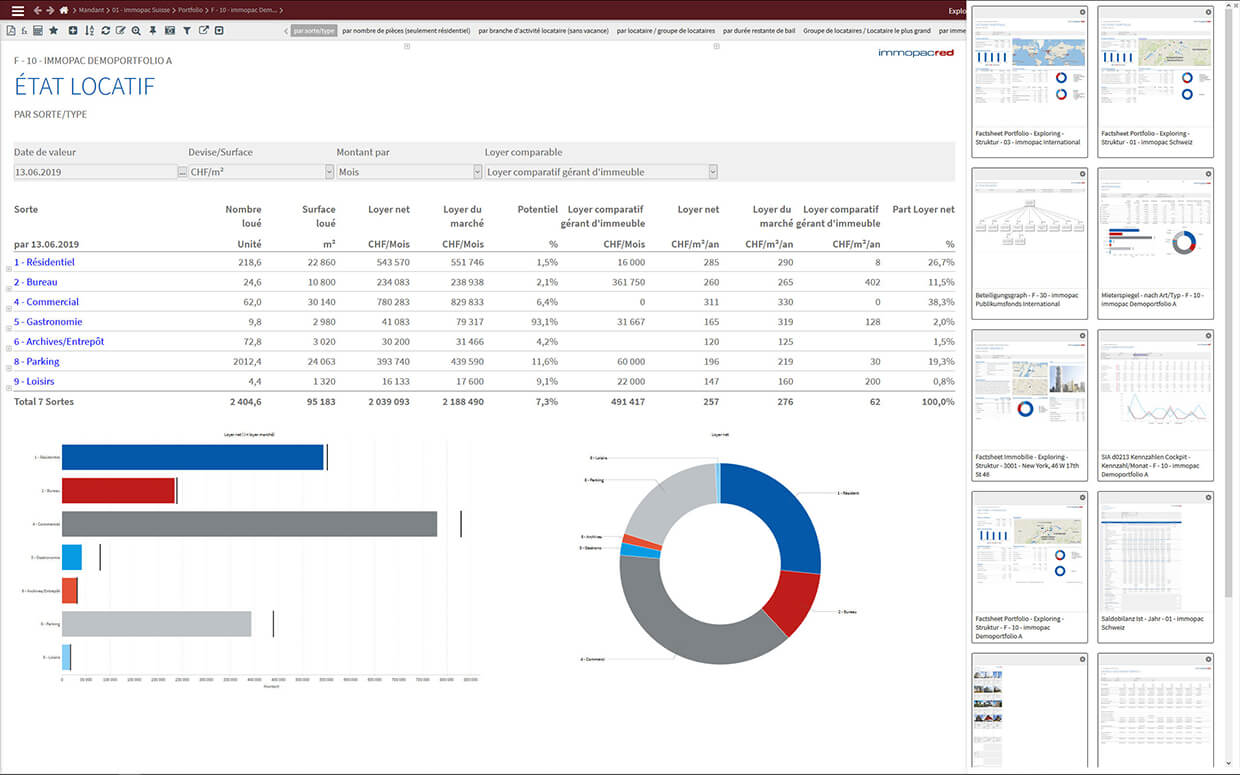Image resolution: width=1240 pixels, height=775 pixels.
Task: Open the hamburger main menu
Action: pyautogui.click(x=17, y=11)
